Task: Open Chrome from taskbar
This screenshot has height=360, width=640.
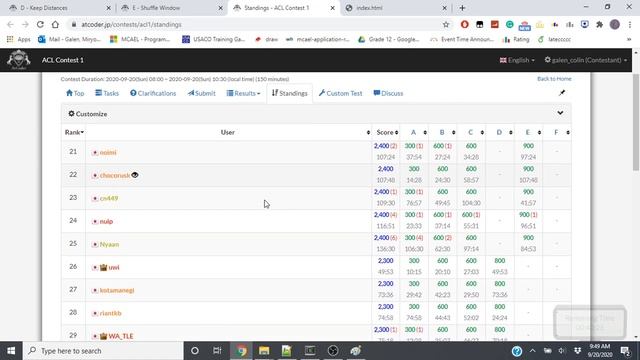Action: coord(241,351)
